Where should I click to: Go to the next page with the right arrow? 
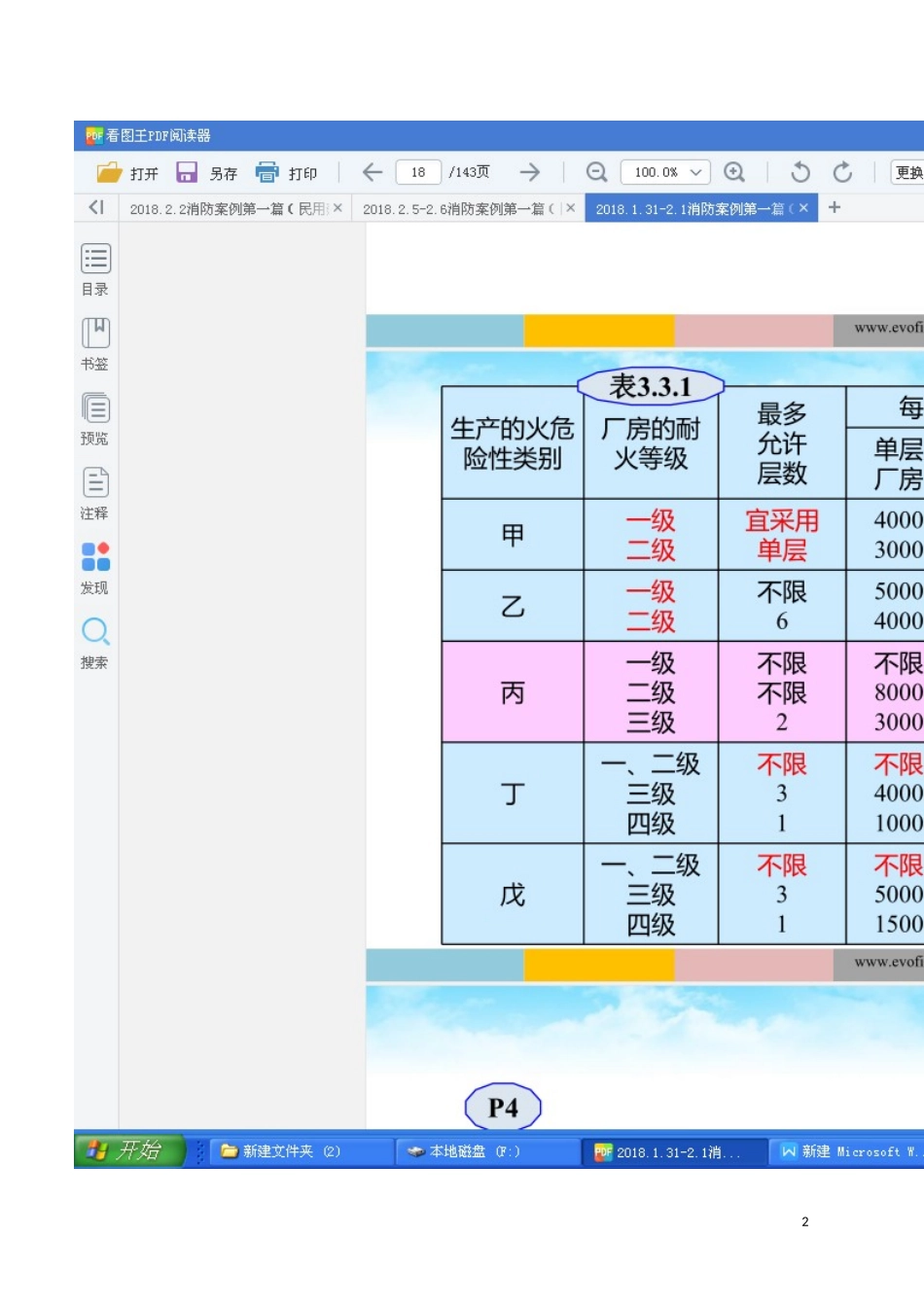pyautogui.click(x=529, y=172)
